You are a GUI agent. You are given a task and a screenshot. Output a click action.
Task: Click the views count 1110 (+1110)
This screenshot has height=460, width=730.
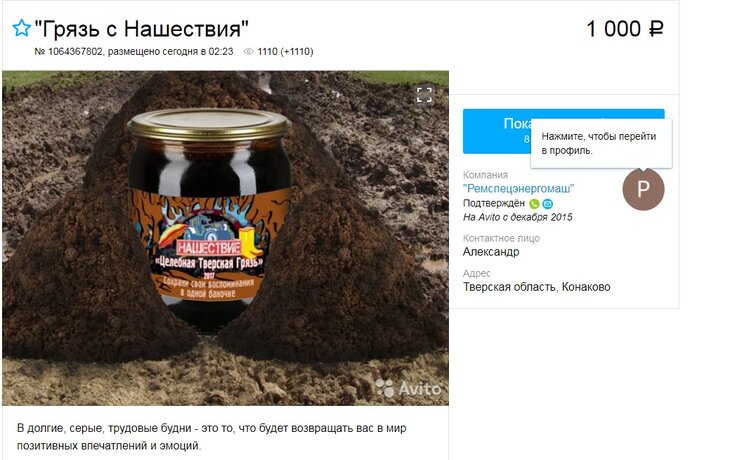285,52
